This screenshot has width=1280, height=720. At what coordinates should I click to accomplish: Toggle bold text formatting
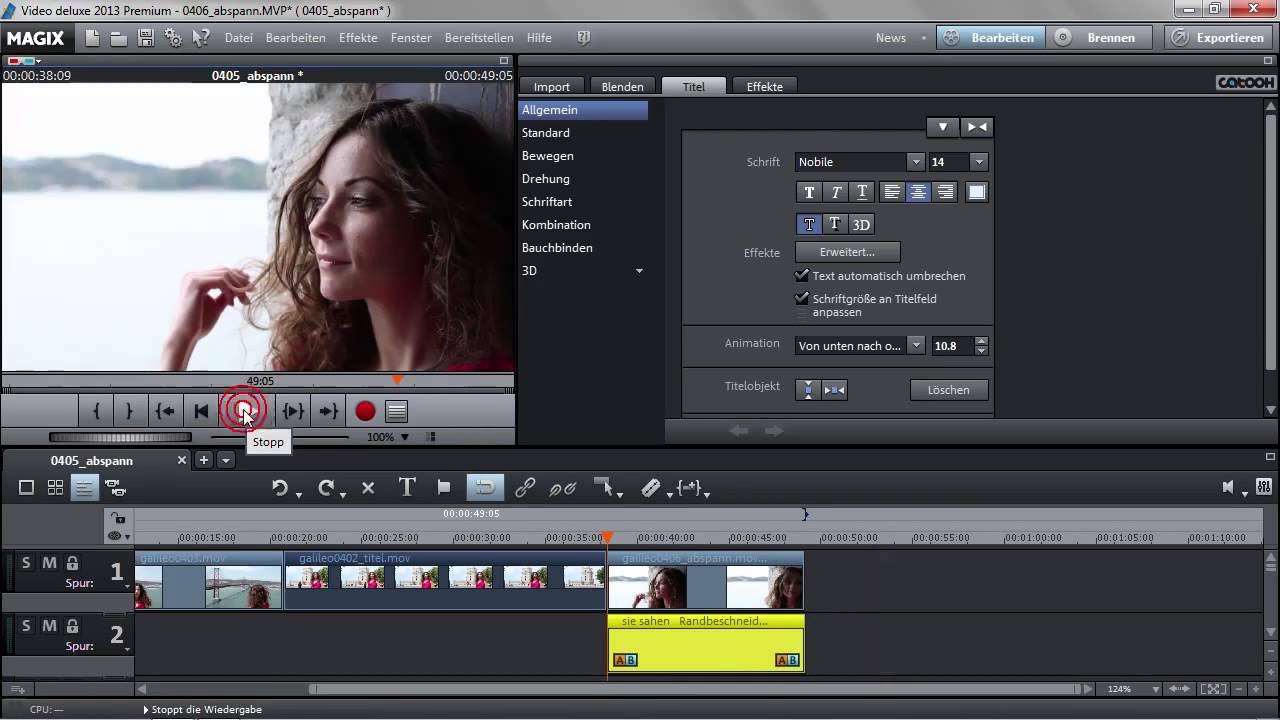point(809,192)
